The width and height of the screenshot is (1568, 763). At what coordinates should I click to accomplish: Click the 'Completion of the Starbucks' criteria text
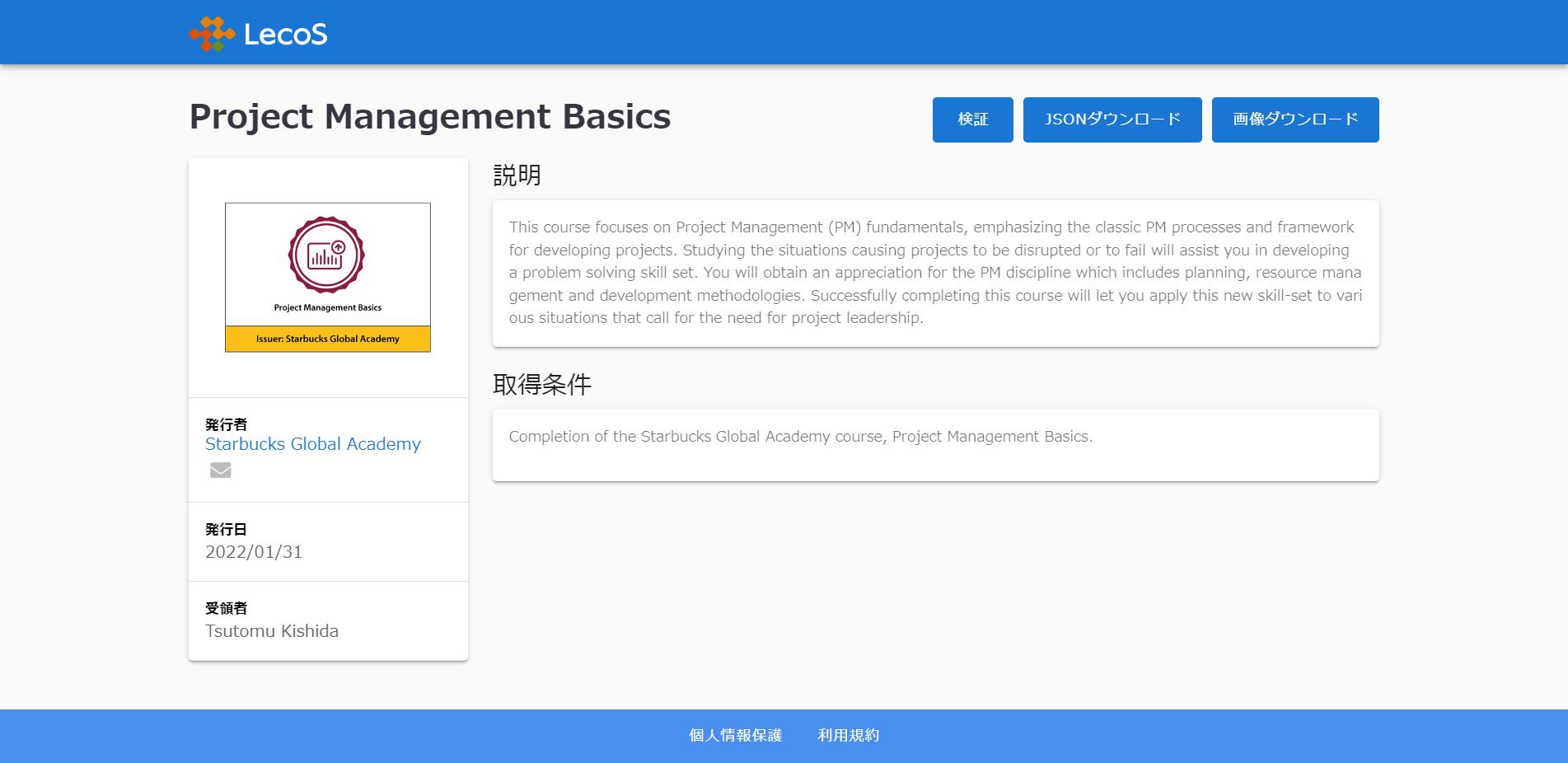coord(801,437)
